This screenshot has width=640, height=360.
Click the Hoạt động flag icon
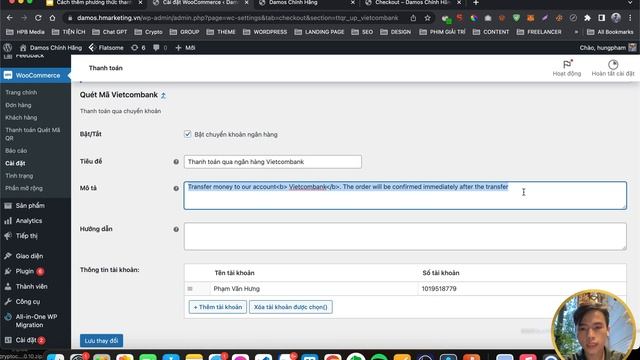pyautogui.click(x=567, y=64)
